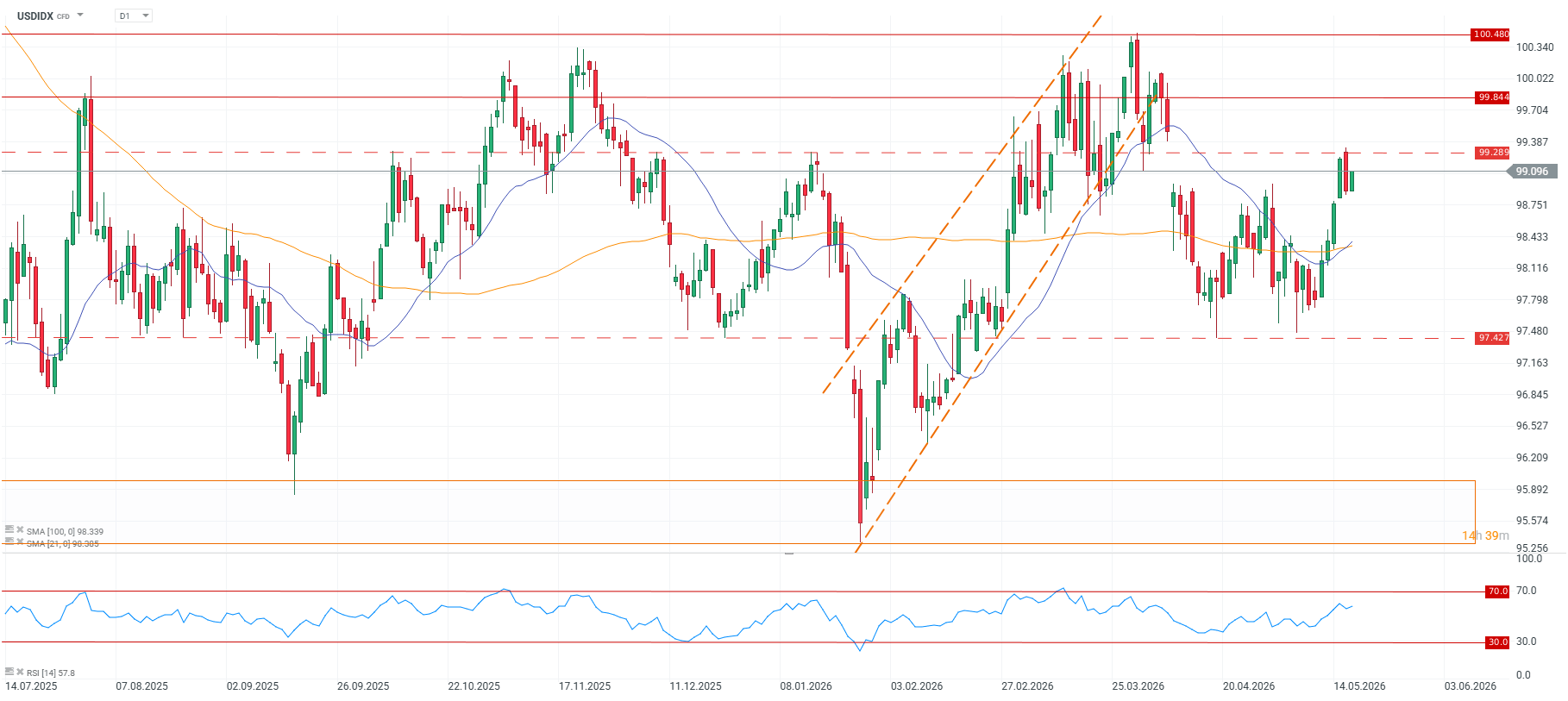Remove the SMA 21 indicator
1568x701 pixels.
(x=20, y=542)
